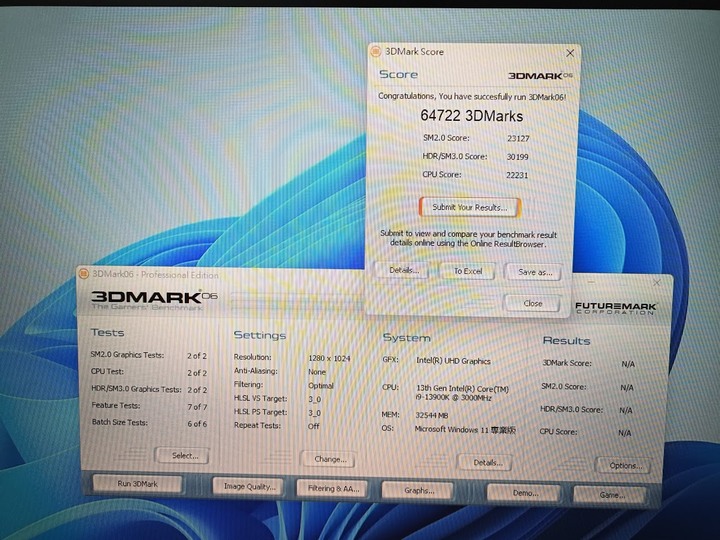
Task: Open Options under the Results section
Action: (x=625, y=466)
